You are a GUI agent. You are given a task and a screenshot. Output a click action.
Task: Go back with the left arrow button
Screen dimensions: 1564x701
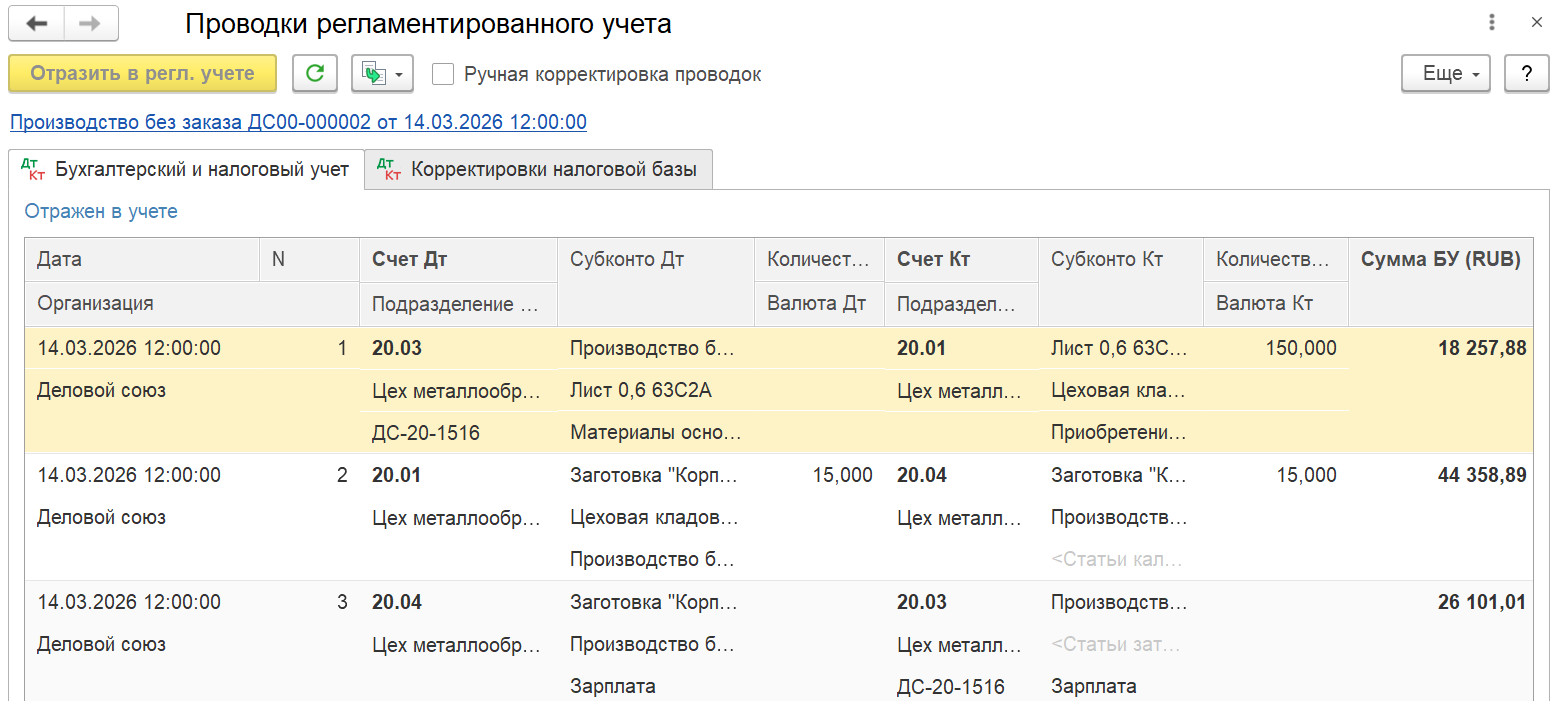coord(36,23)
